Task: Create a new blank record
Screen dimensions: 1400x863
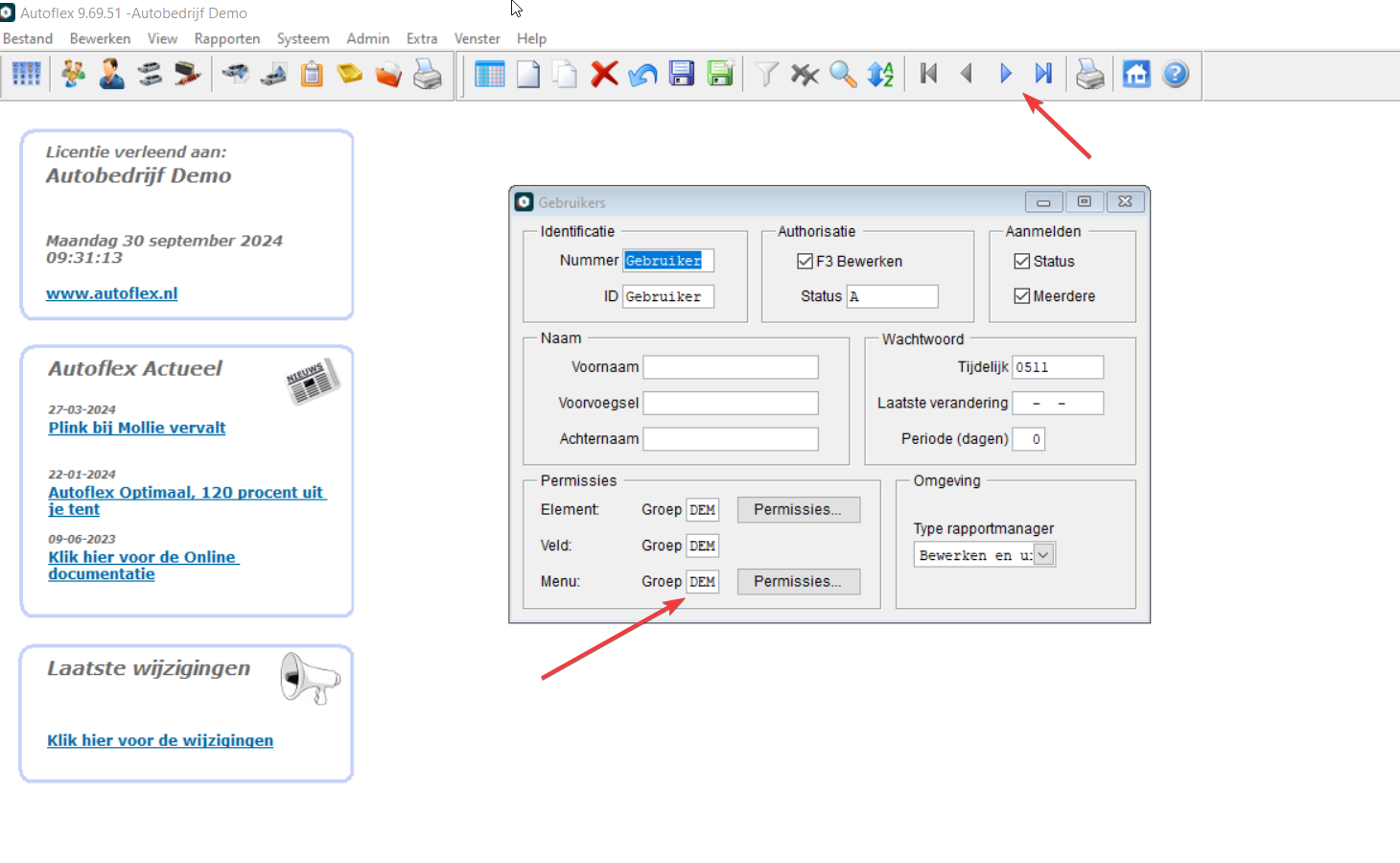Action: pyautogui.click(x=528, y=74)
